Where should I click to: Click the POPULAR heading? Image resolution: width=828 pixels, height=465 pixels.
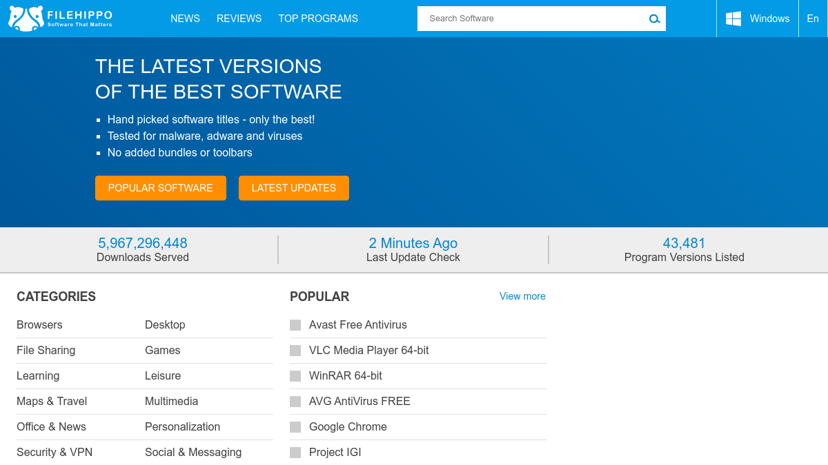319,297
